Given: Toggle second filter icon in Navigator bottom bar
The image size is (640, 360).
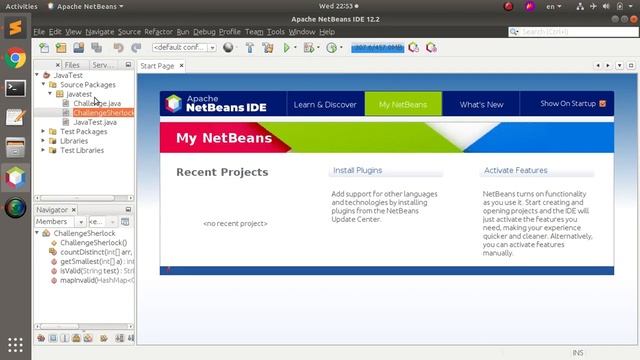Looking at the screenshot, I should (53, 338).
